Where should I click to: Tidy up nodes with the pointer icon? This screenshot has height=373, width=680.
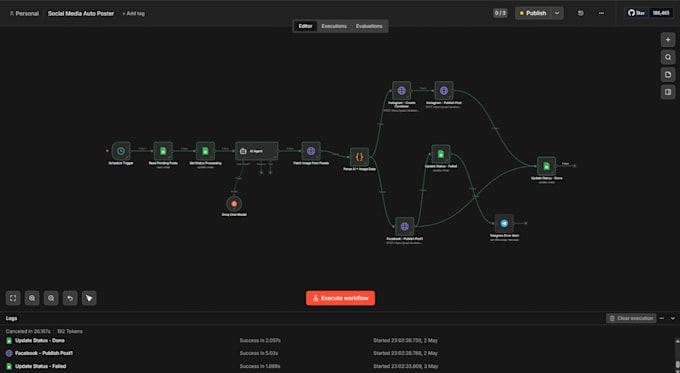[x=89, y=298]
